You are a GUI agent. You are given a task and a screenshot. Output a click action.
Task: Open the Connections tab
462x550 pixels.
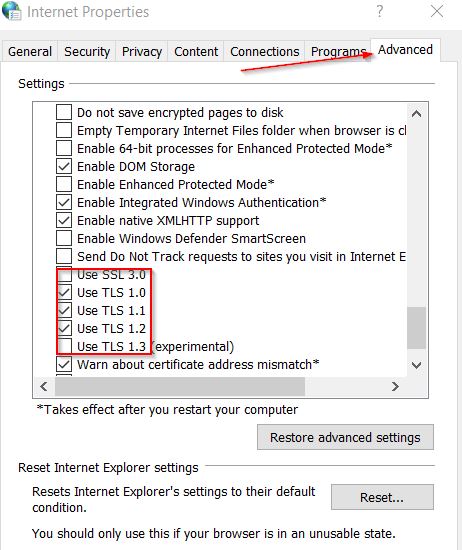pyautogui.click(x=265, y=52)
